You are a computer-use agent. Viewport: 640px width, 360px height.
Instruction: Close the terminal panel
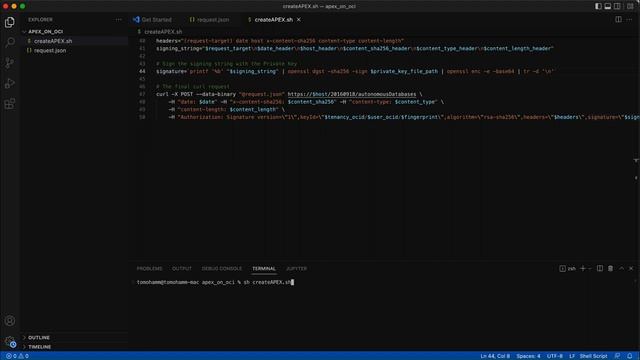pyautogui.click(x=631, y=268)
